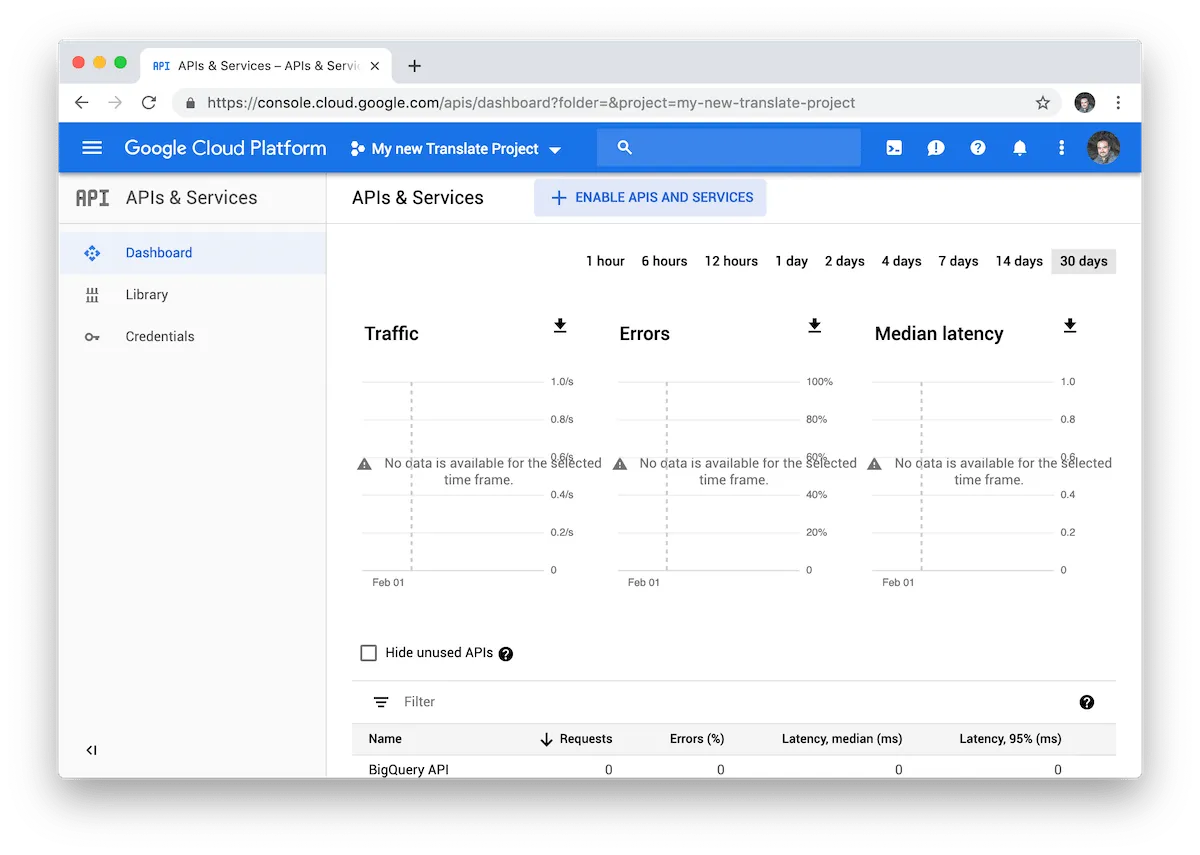The height and width of the screenshot is (855, 1200).
Task: Download the Errors chart data
Action: [x=815, y=326]
